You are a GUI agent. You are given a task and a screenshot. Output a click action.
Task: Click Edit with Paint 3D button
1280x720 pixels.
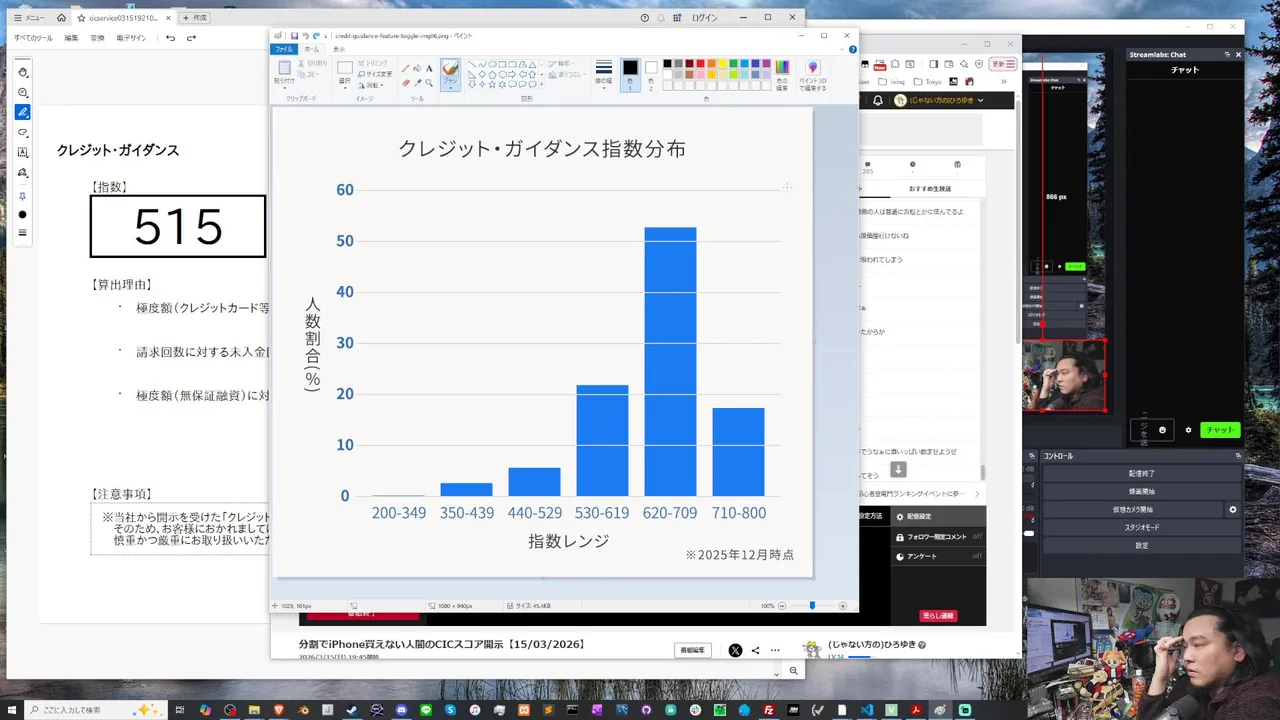(x=812, y=75)
